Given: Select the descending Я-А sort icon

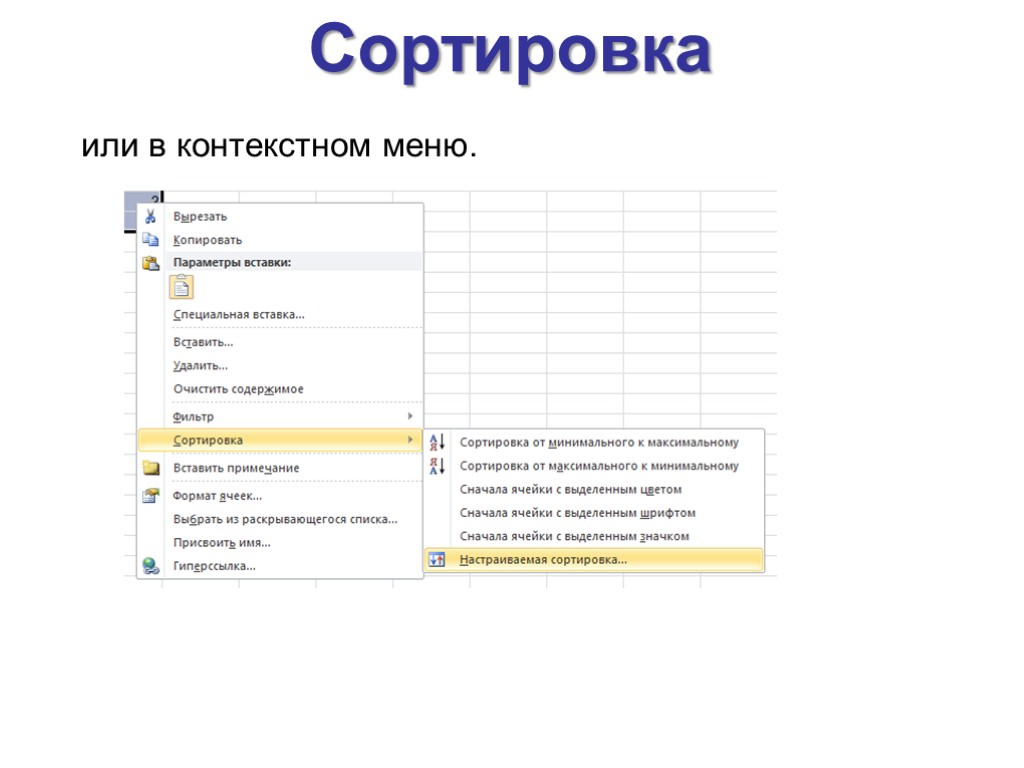Looking at the screenshot, I should click(x=437, y=464).
